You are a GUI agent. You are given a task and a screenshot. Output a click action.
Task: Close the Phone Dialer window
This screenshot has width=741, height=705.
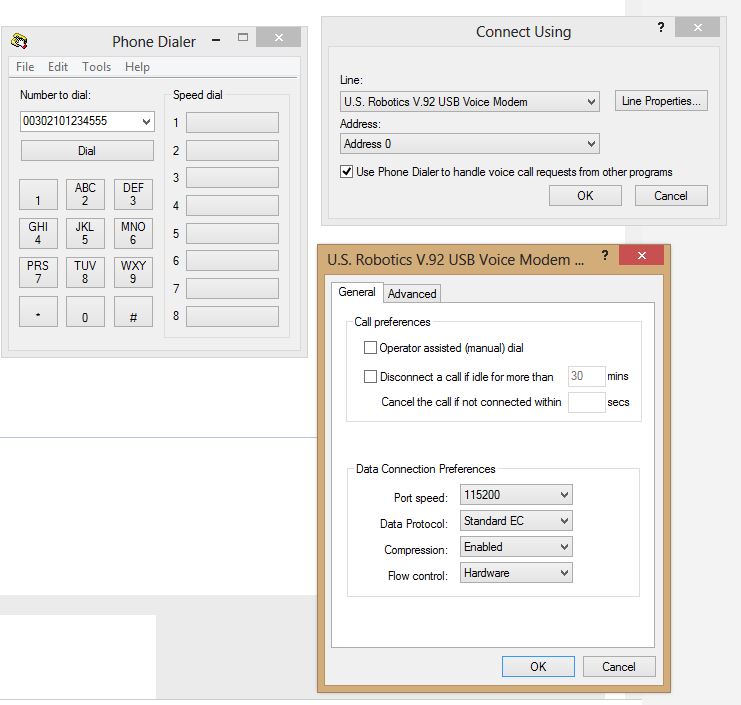[x=279, y=37]
